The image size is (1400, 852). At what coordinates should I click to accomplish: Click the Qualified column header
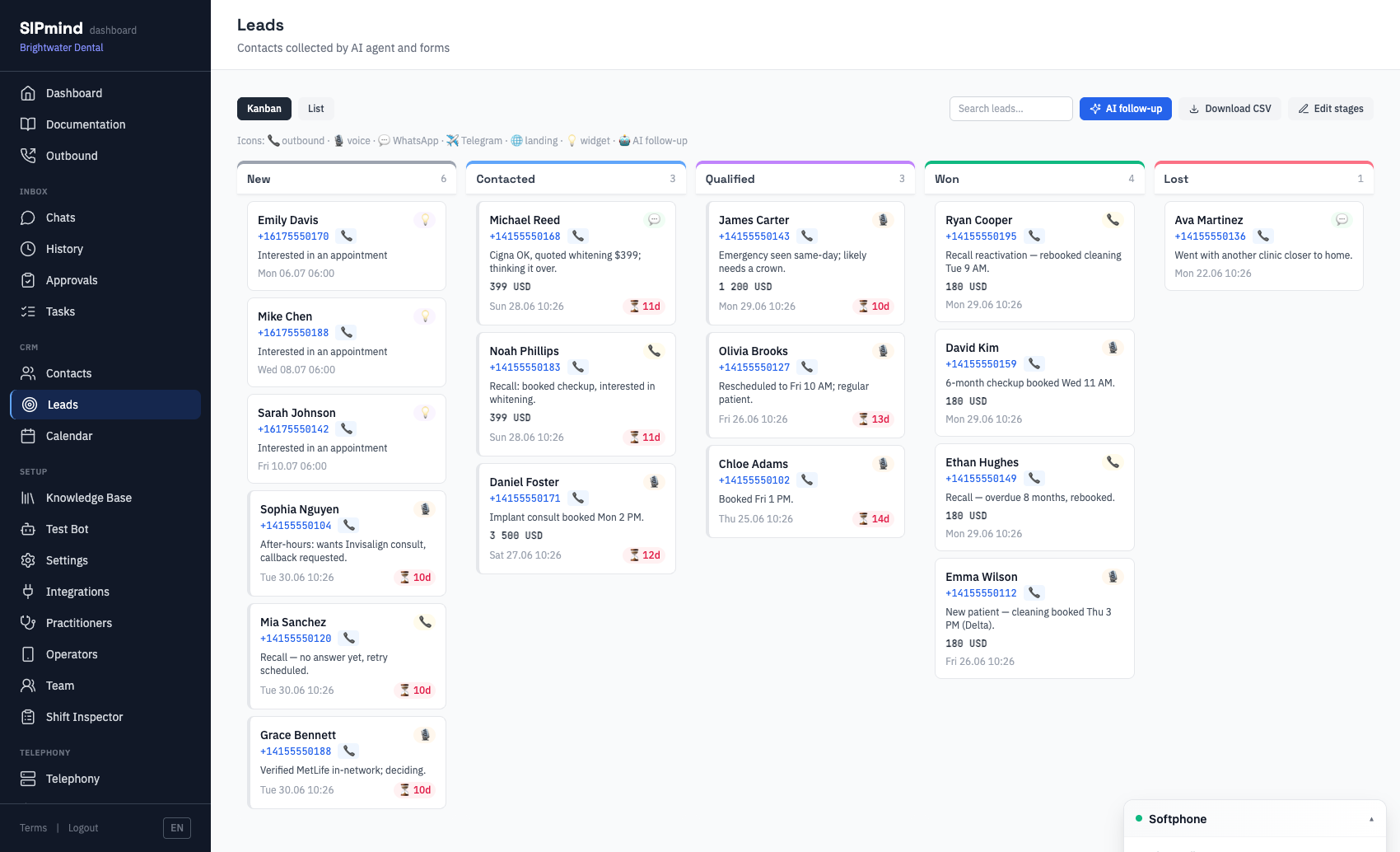[805, 179]
